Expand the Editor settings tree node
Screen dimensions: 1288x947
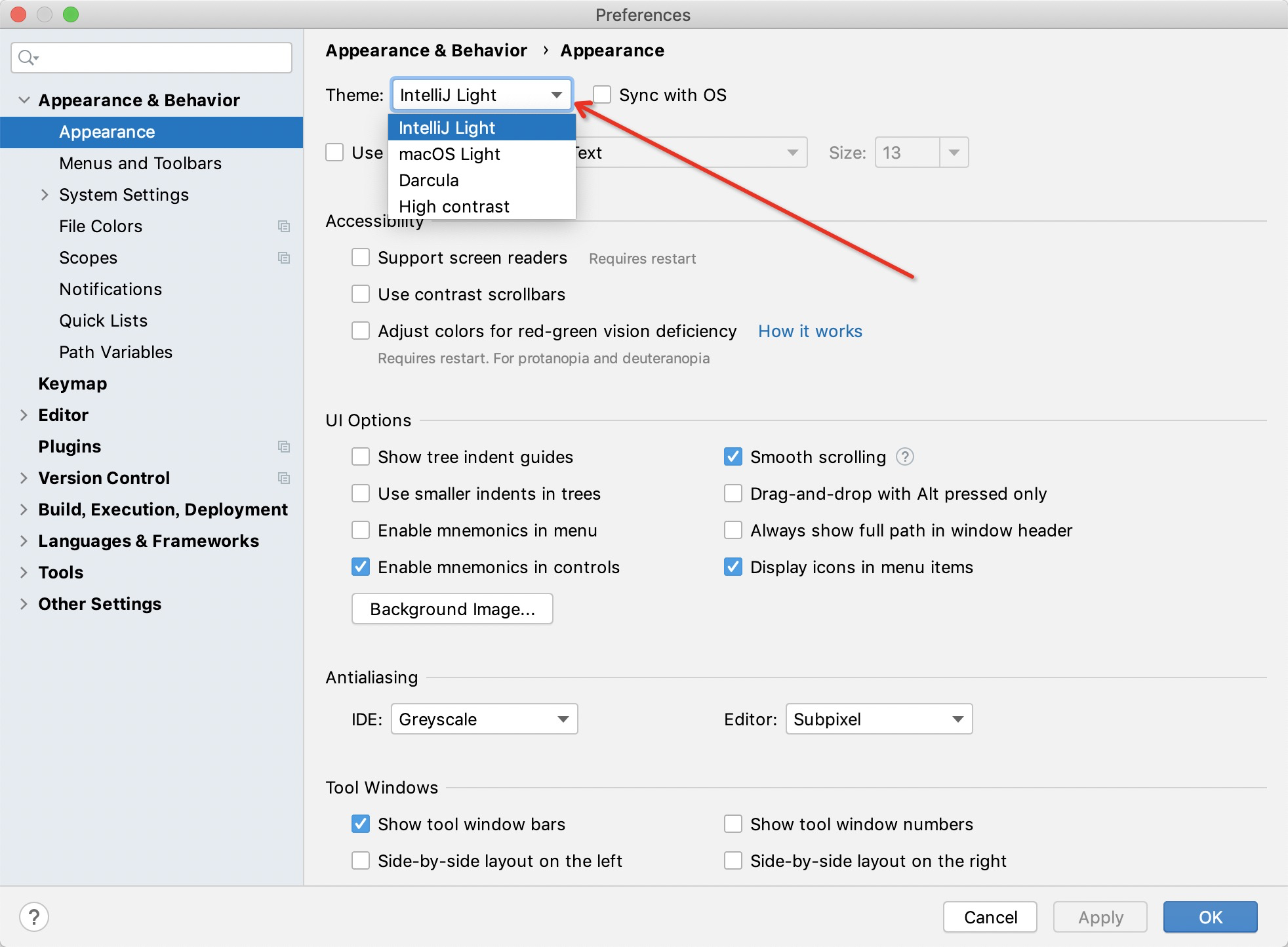(24, 415)
